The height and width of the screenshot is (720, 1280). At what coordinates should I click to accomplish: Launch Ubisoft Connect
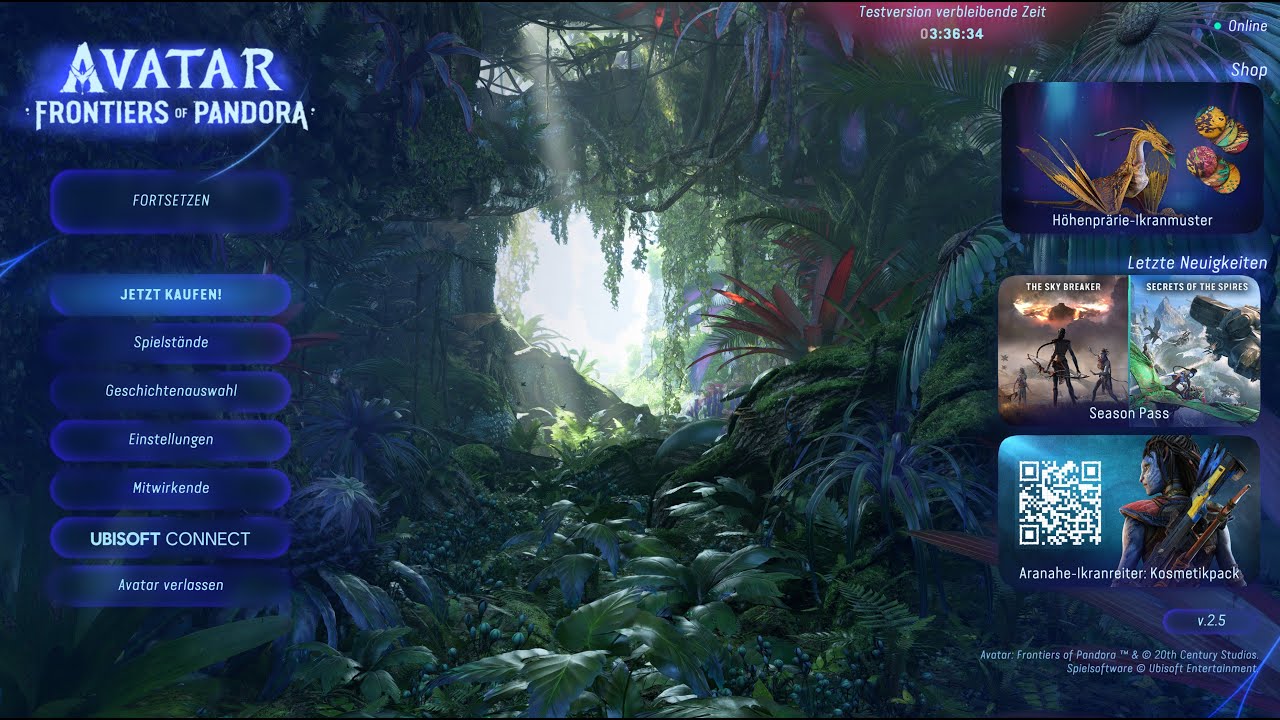171,538
